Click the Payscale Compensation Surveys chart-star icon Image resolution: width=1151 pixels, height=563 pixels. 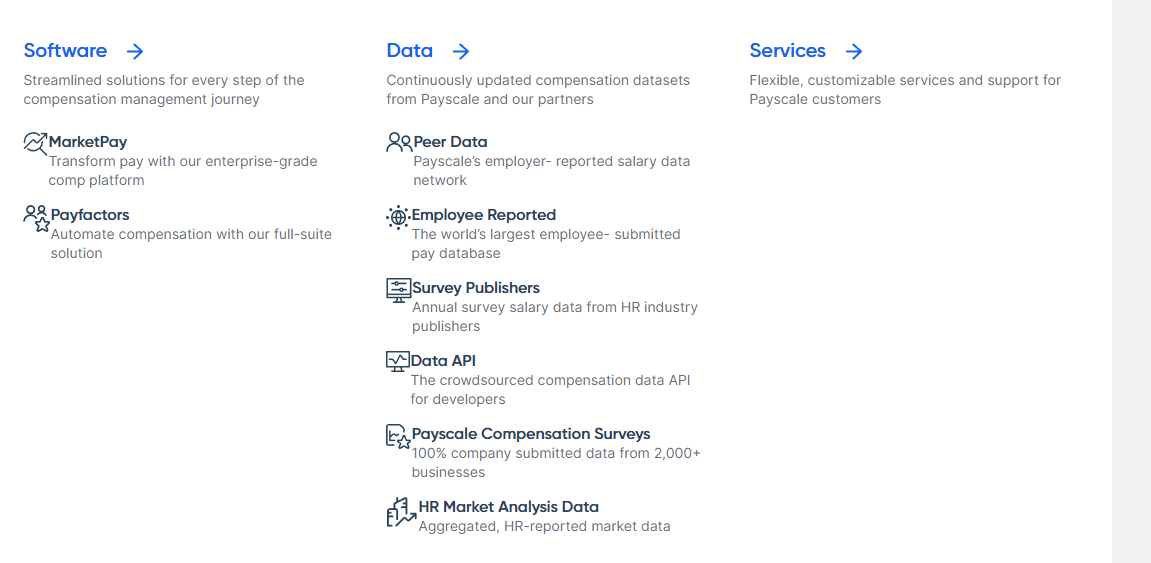(399, 437)
